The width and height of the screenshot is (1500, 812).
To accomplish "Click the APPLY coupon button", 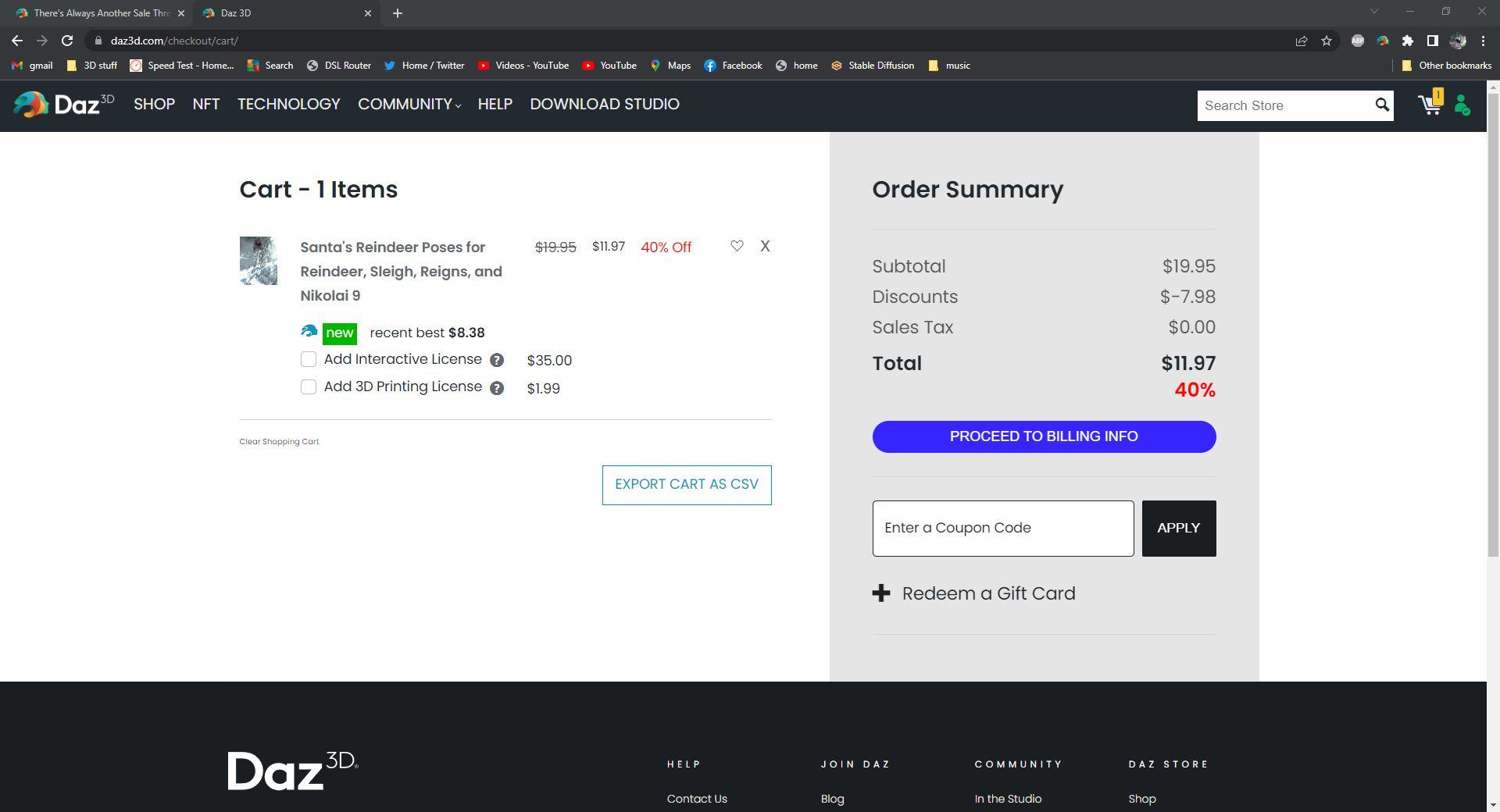I will point(1178,529).
